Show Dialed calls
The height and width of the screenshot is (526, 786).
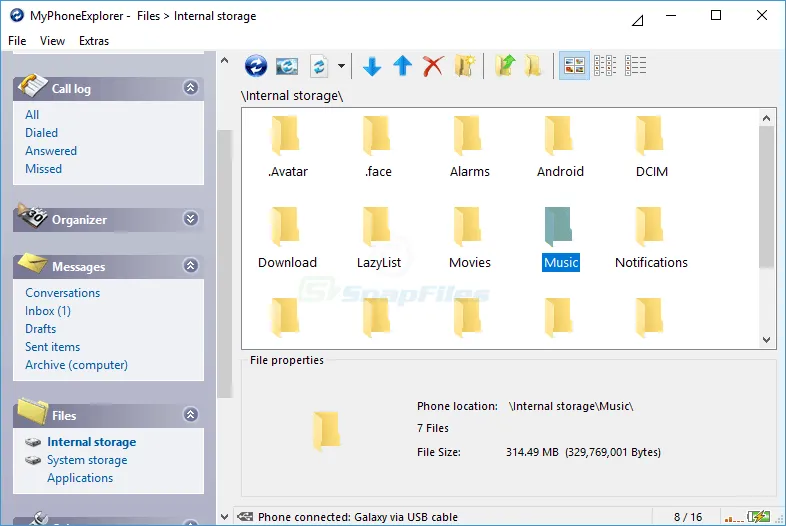pyautogui.click(x=42, y=133)
